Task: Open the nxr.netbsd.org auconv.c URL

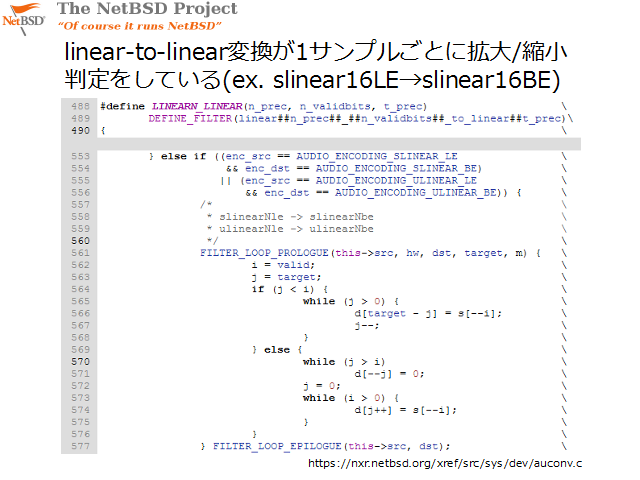Action: pyautogui.click(x=445, y=463)
